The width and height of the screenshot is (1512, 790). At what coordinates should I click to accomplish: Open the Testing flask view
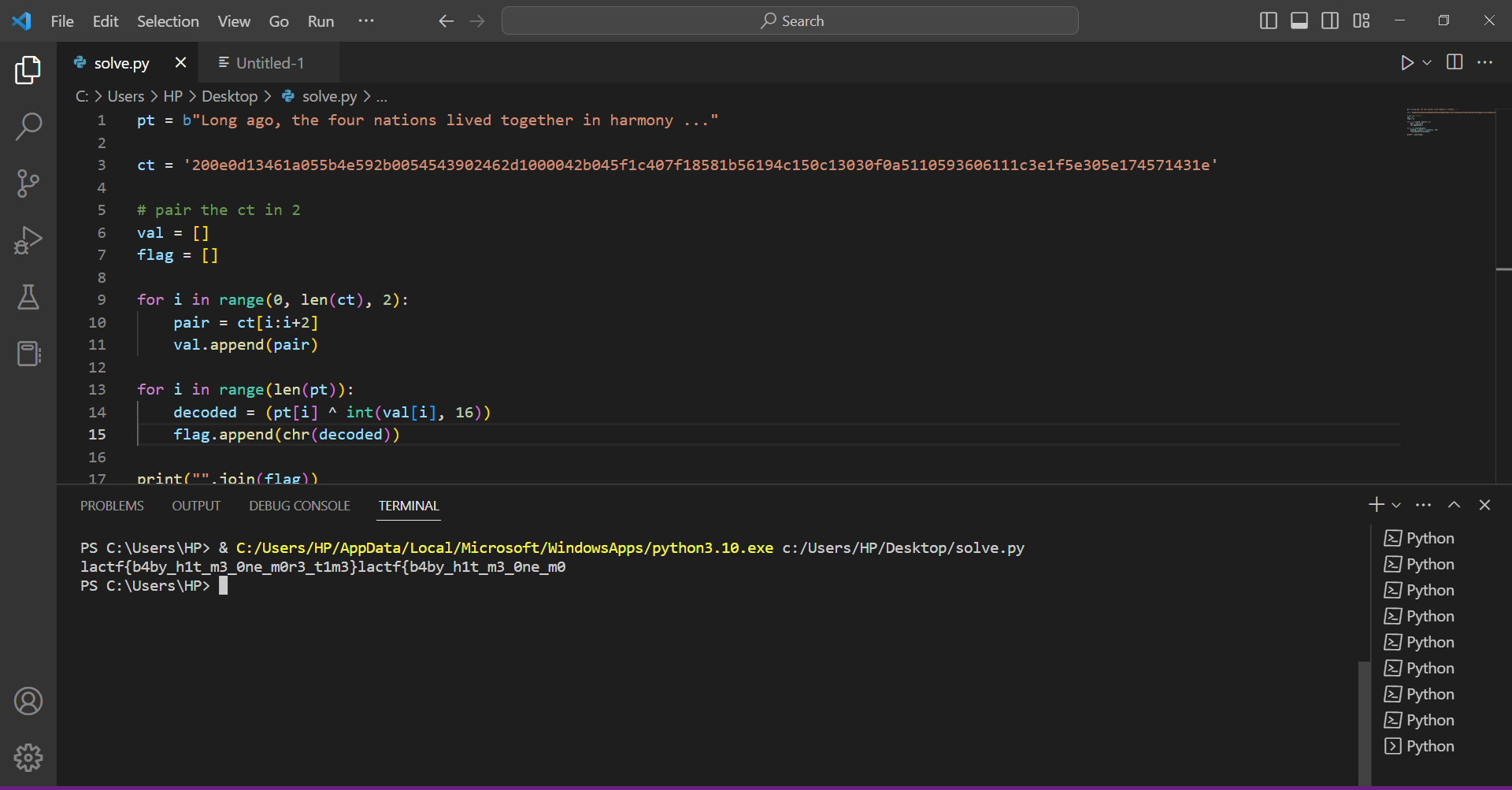pyautogui.click(x=28, y=297)
